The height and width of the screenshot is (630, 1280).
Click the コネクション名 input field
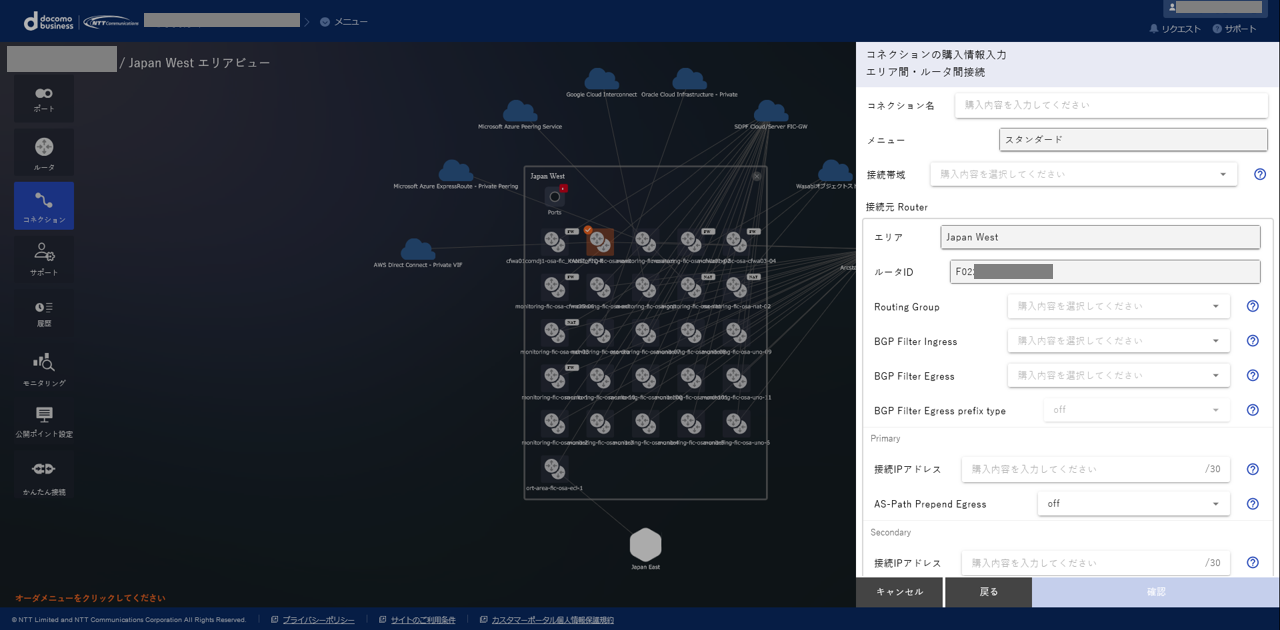point(1110,105)
